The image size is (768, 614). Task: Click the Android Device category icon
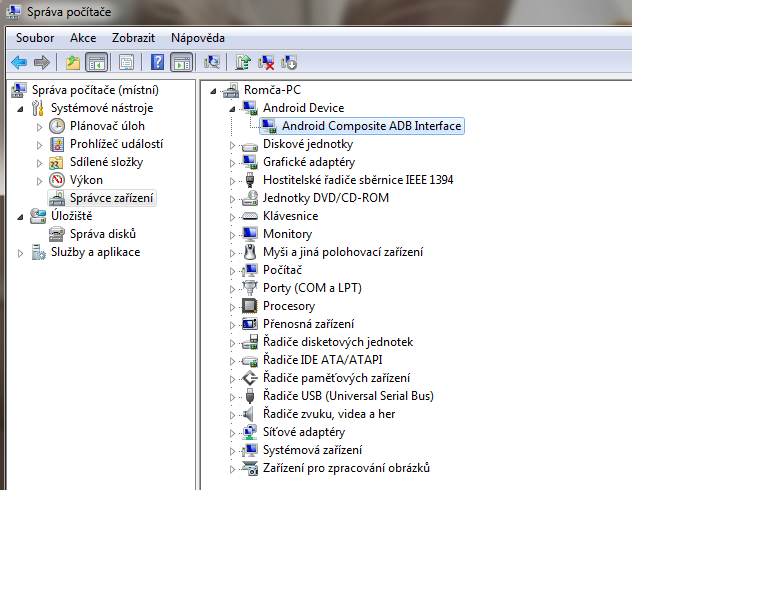click(x=250, y=108)
